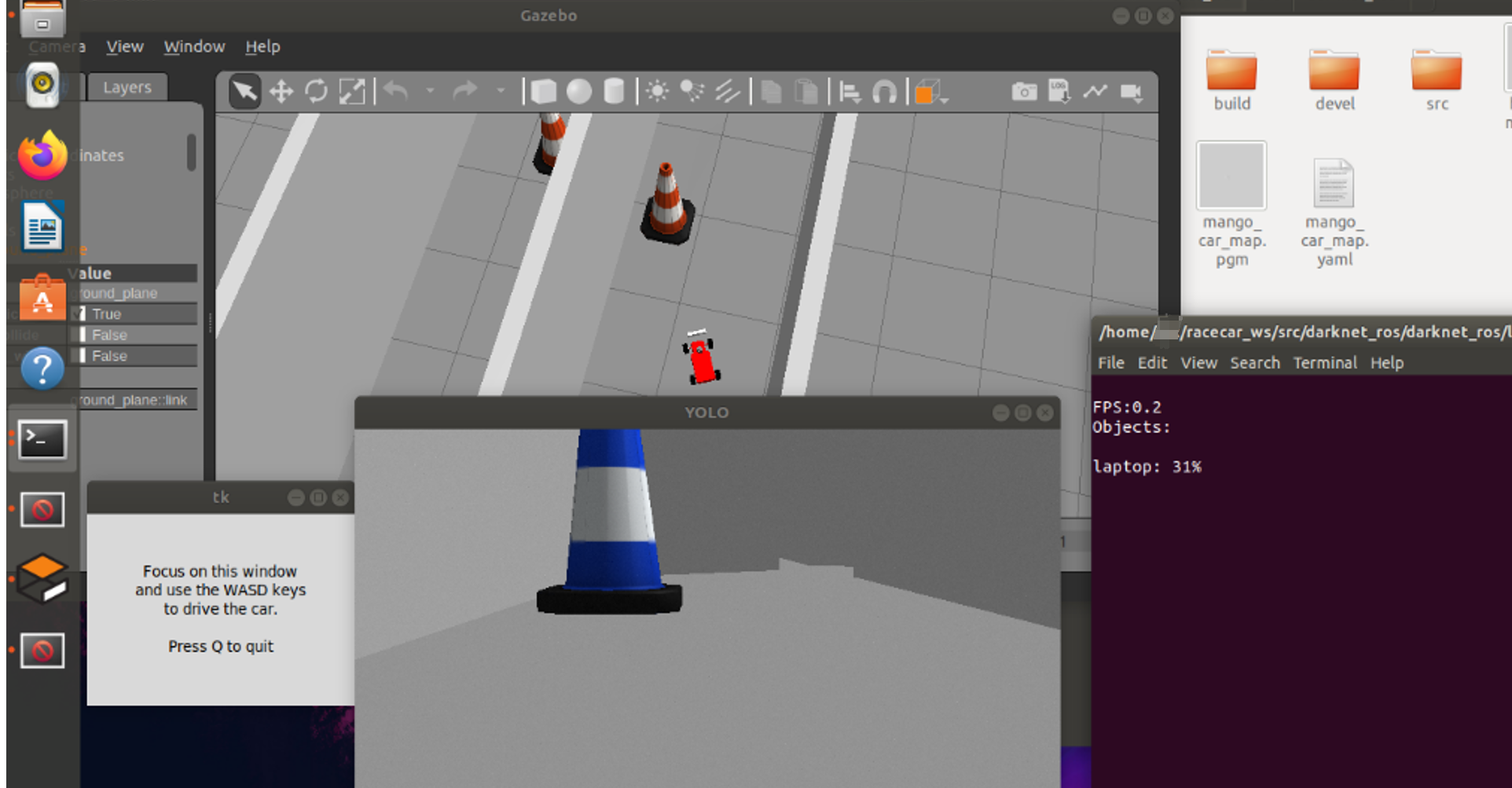Select the ground_plane::link row
Viewport: 1512px width, 788px height.
[134, 400]
